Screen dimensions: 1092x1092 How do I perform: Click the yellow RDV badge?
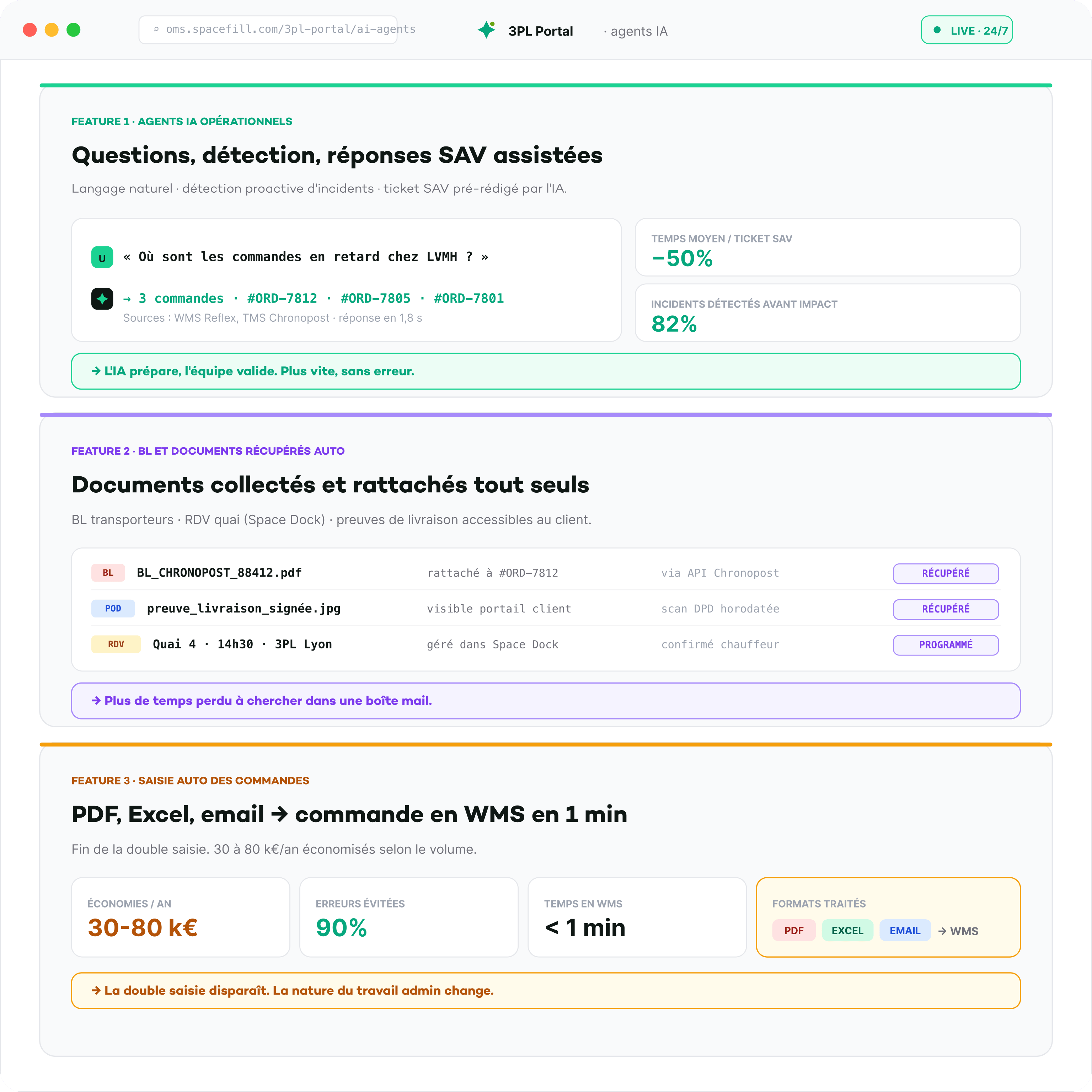point(116,644)
